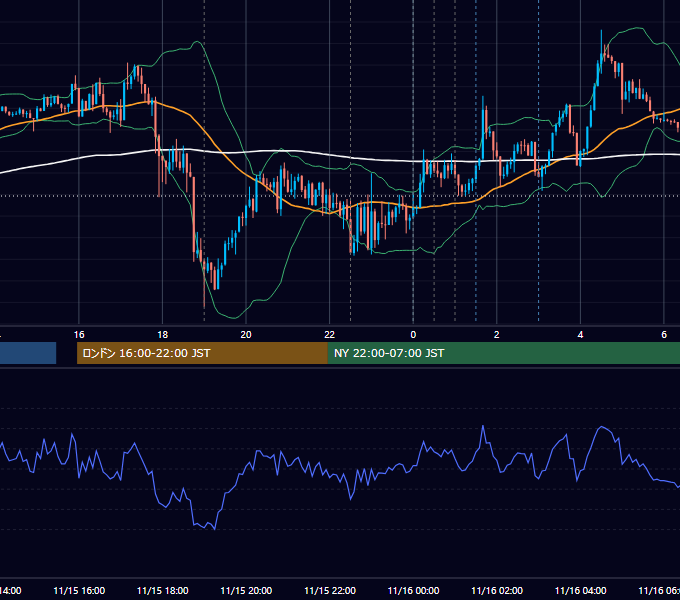Click the 20 hour label on the time axis
680x600 pixels.
(x=246, y=335)
